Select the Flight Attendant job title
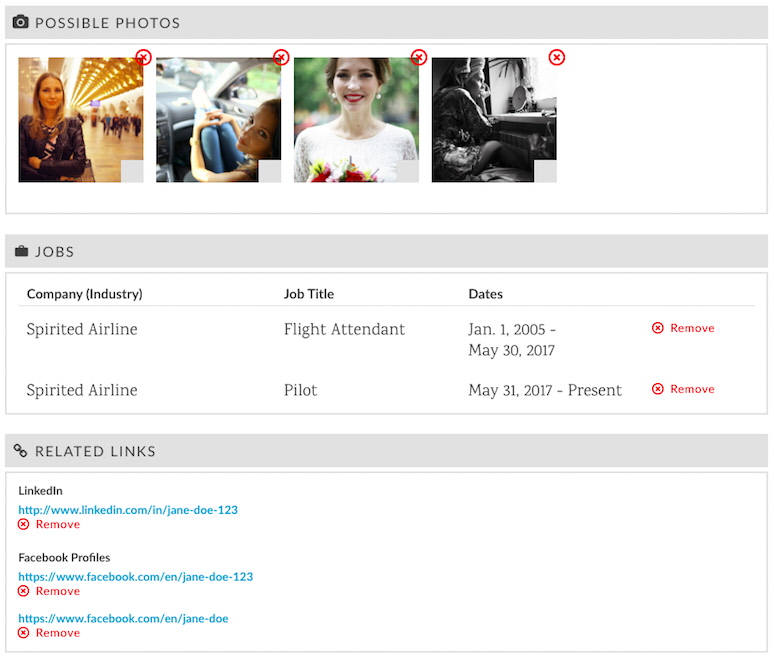The width and height of the screenshot is (774, 661). [x=344, y=329]
